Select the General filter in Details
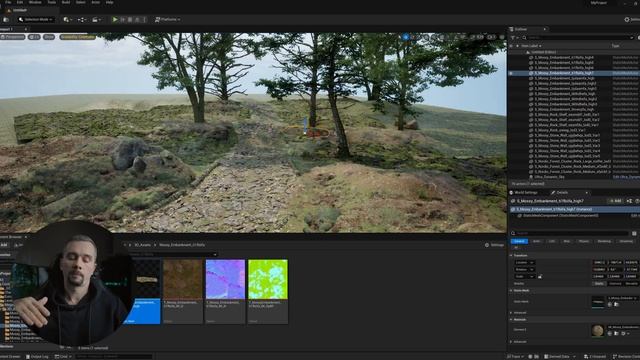The height and width of the screenshot is (360, 640). (x=519, y=241)
